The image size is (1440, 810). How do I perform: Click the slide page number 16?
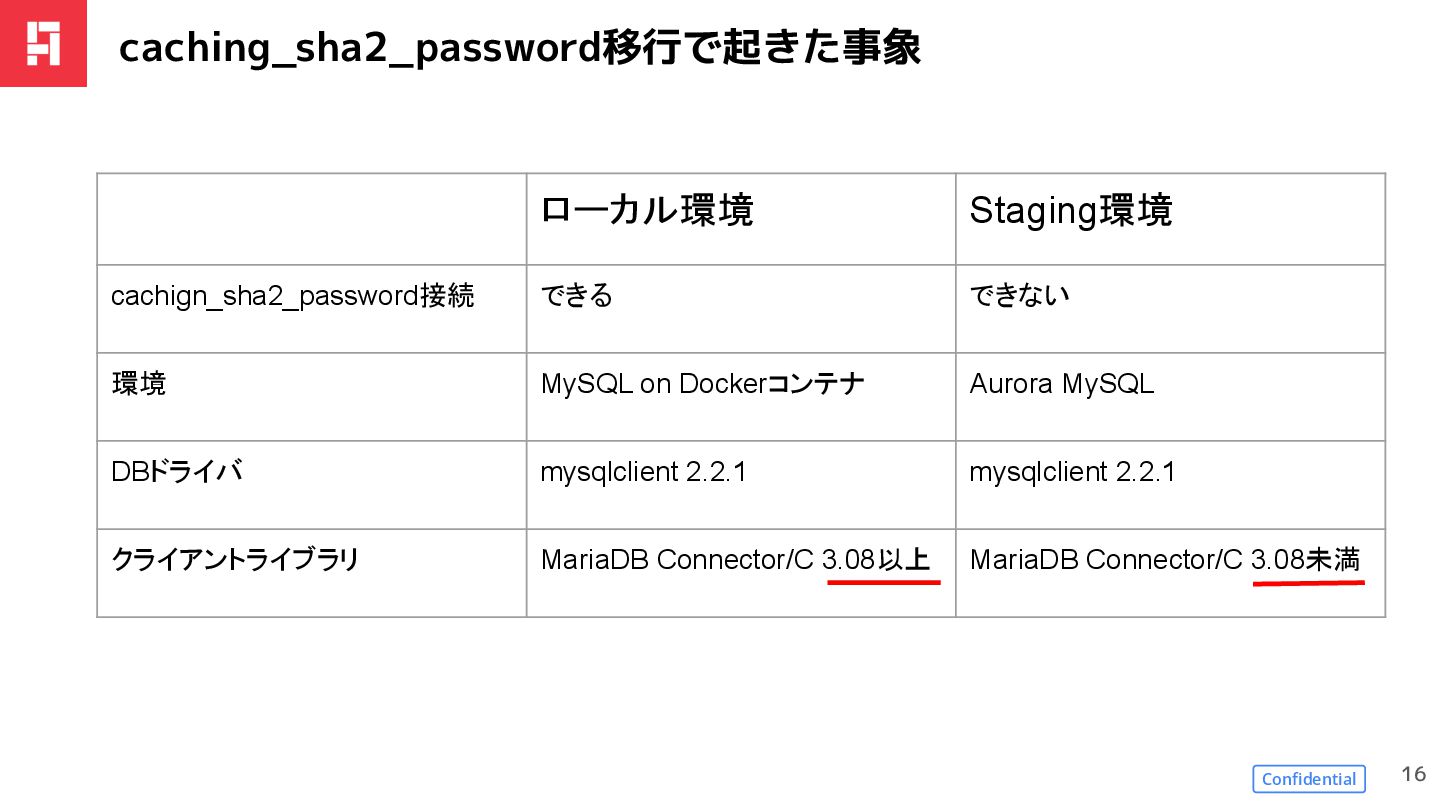click(x=1413, y=774)
